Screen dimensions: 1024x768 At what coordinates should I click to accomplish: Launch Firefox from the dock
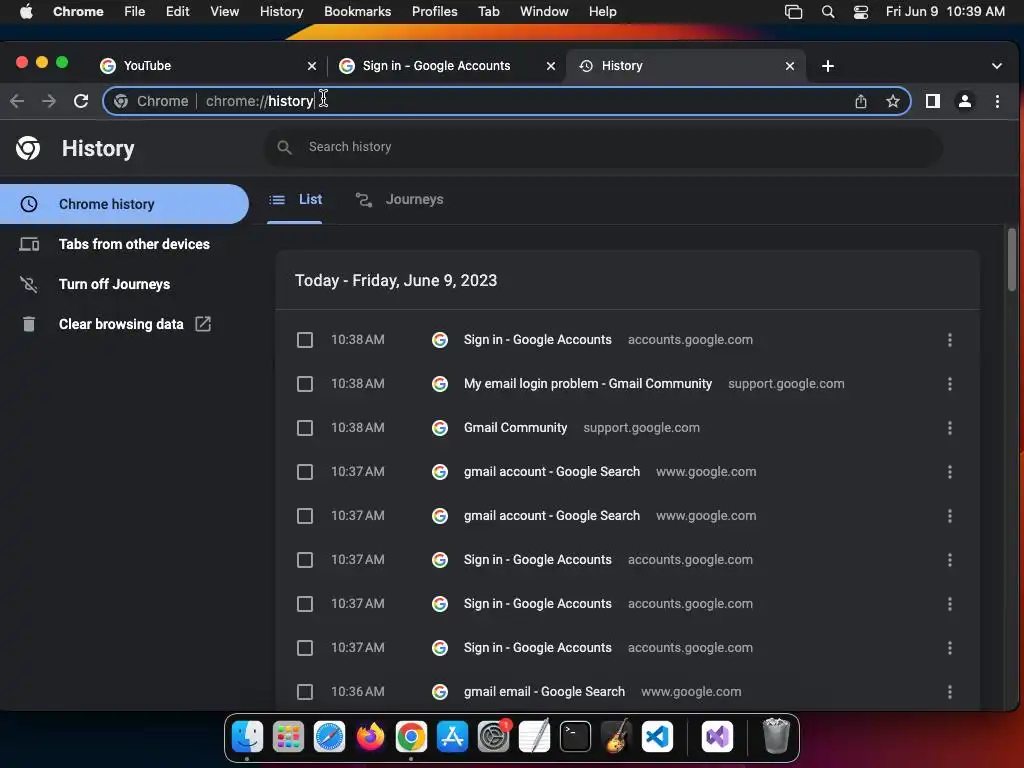coord(370,737)
